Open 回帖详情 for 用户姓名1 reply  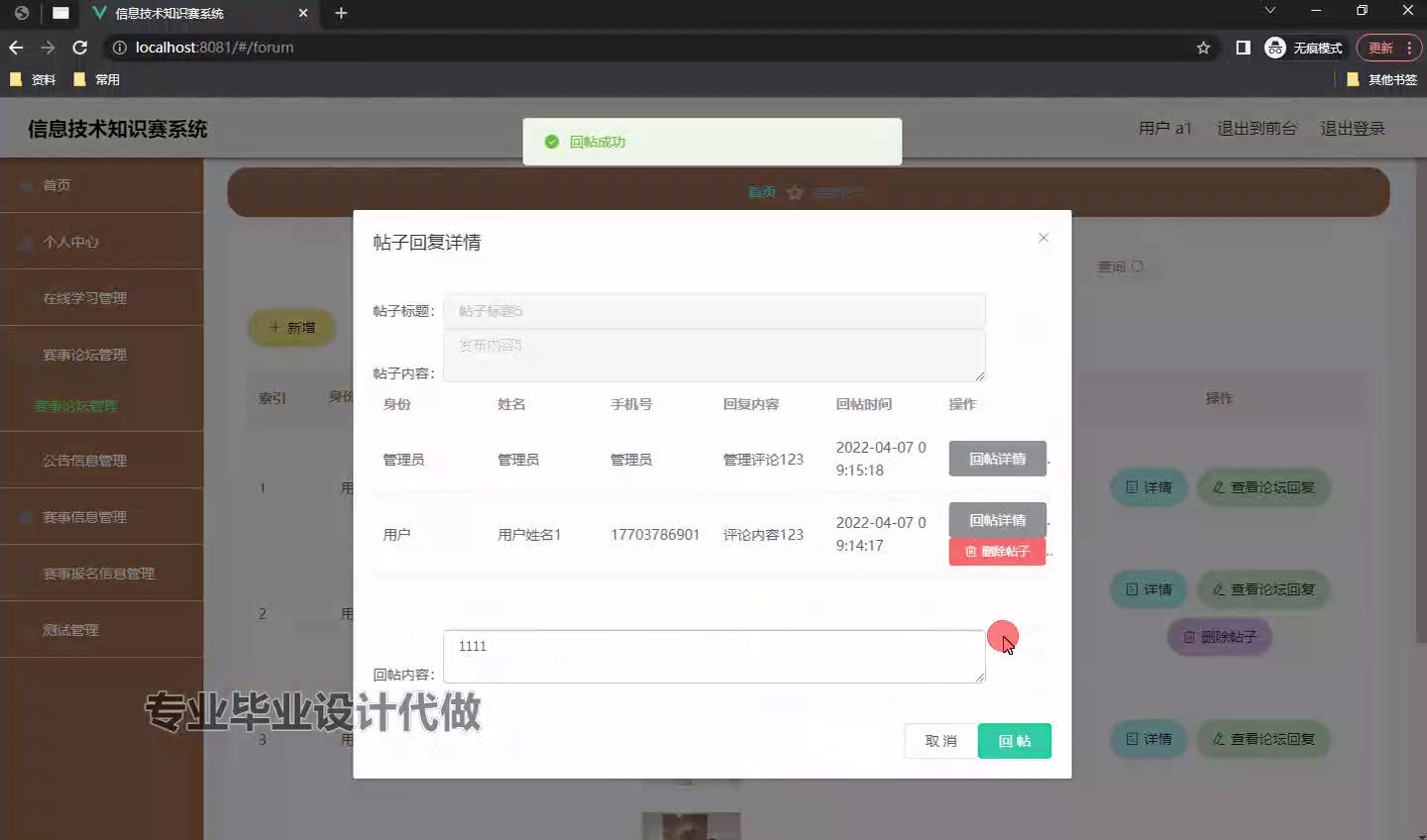click(x=997, y=520)
